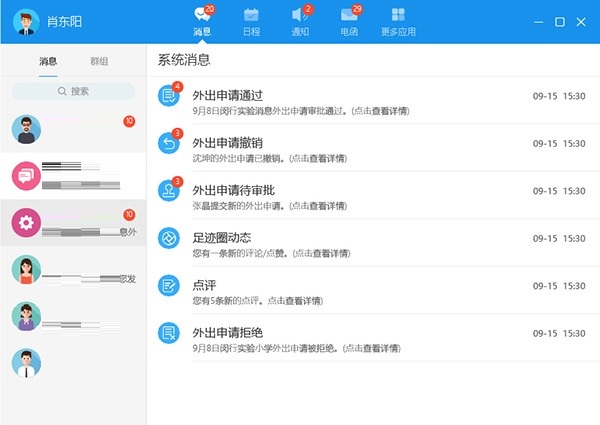The width and height of the screenshot is (600, 425).
Task: Open the 外出申请待审批 message title
Action: 233,191
